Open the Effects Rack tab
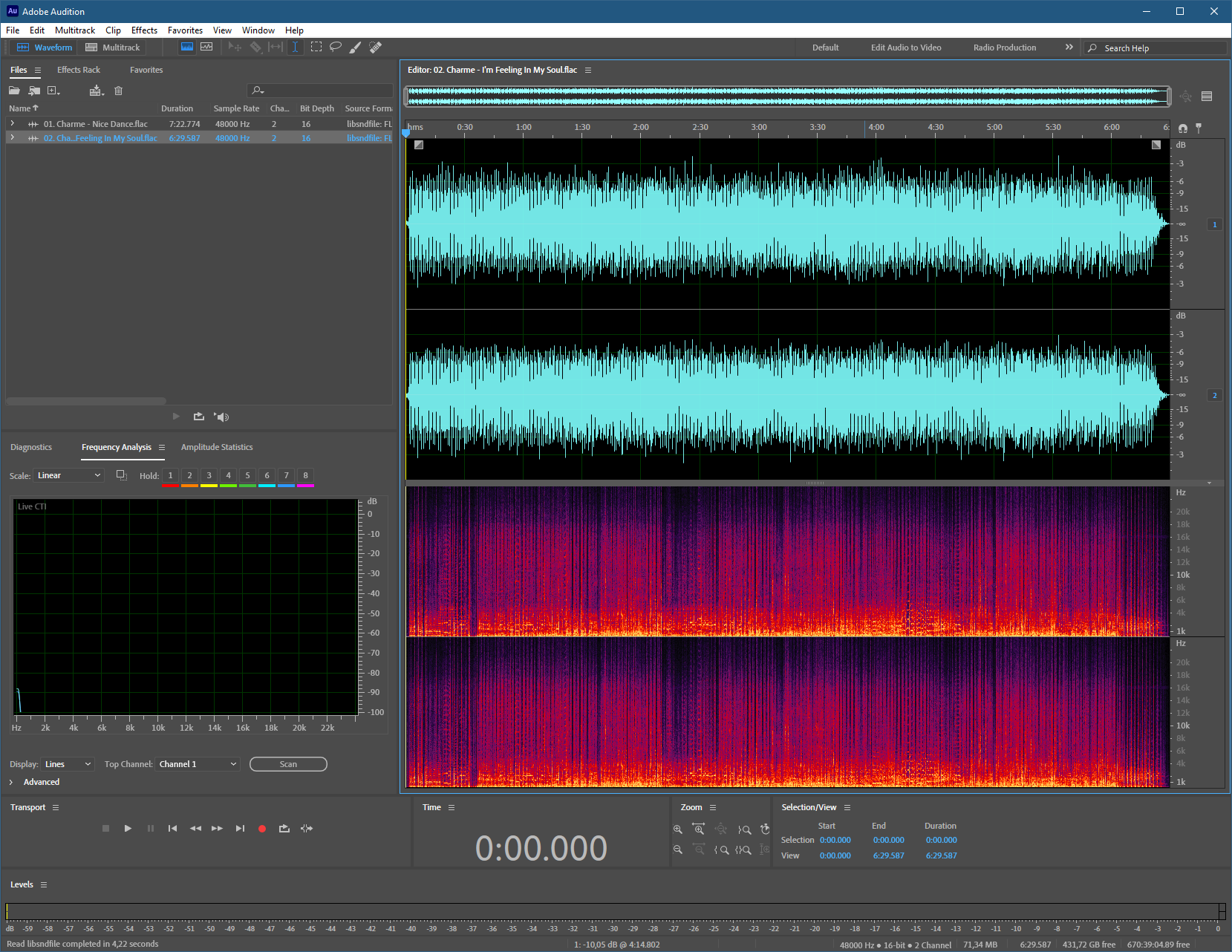1232x952 pixels. click(79, 70)
